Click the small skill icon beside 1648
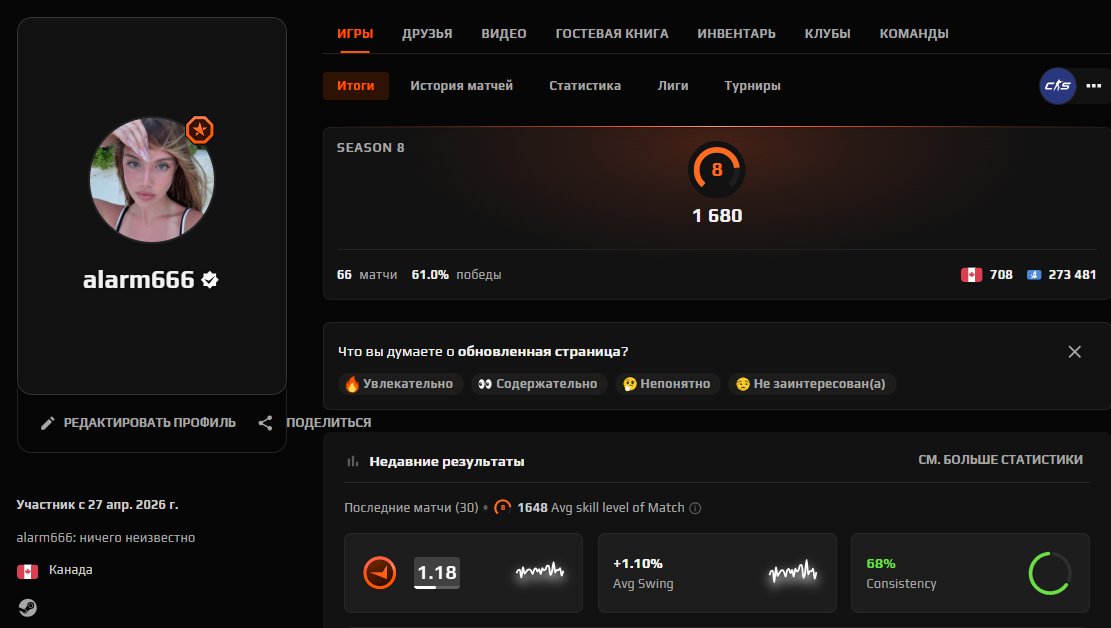The image size is (1111, 628). (x=502, y=507)
